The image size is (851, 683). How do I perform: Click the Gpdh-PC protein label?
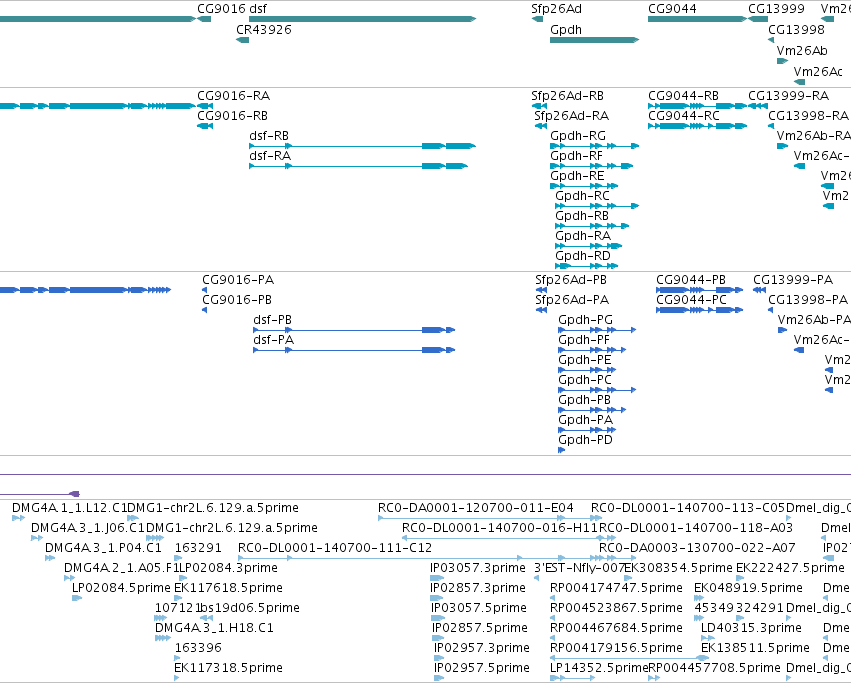point(585,381)
